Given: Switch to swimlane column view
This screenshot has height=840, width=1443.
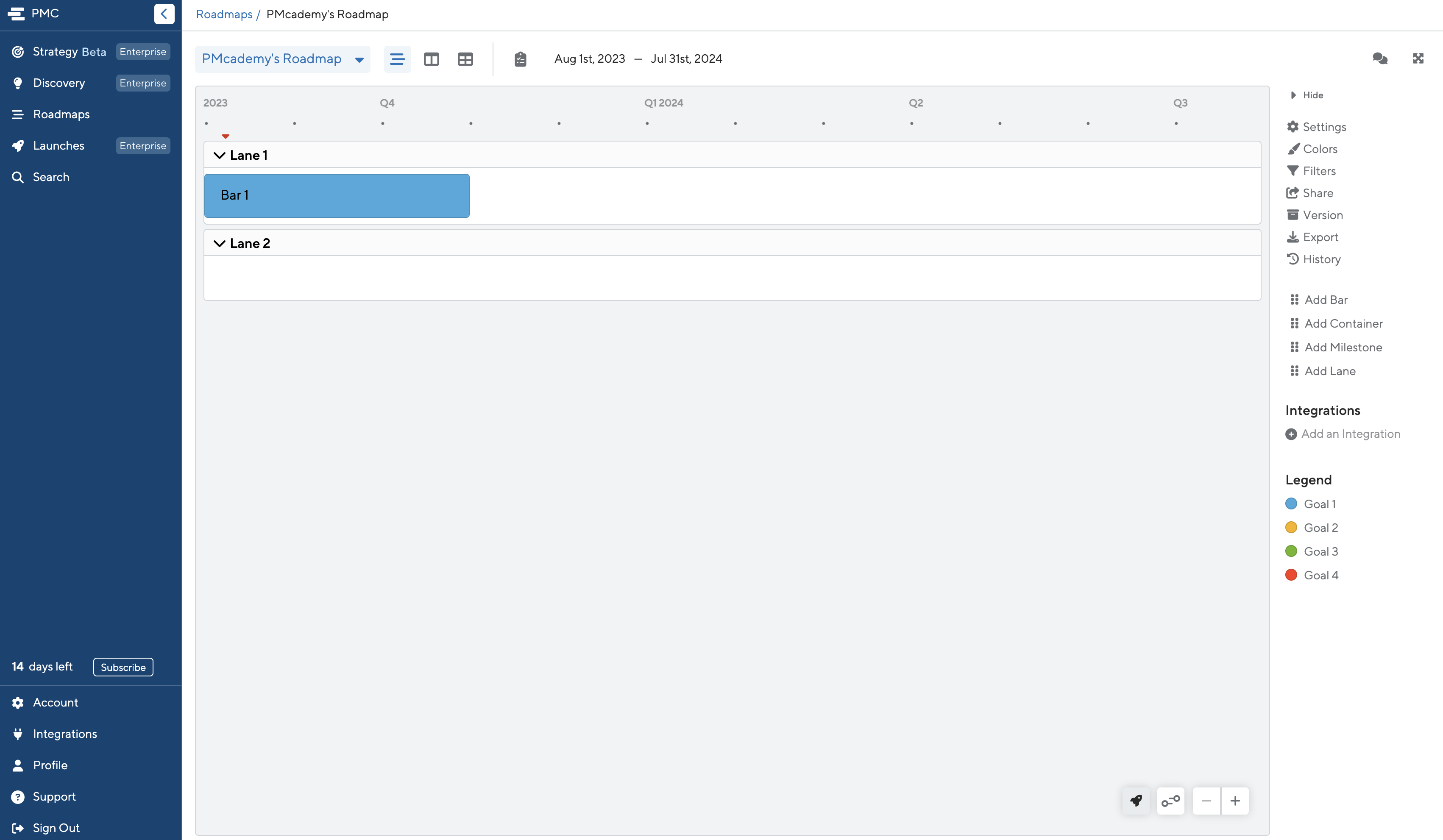Looking at the screenshot, I should 431,59.
